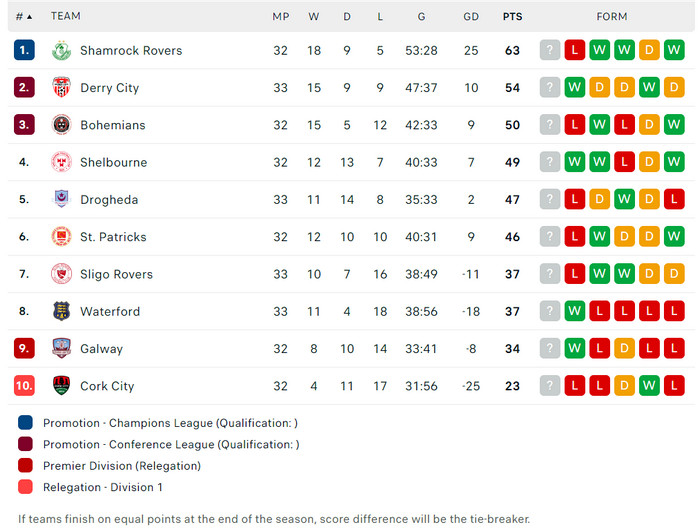700x532 pixels.
Task: Click the Waterford club crest
Action: click(61, 311)
